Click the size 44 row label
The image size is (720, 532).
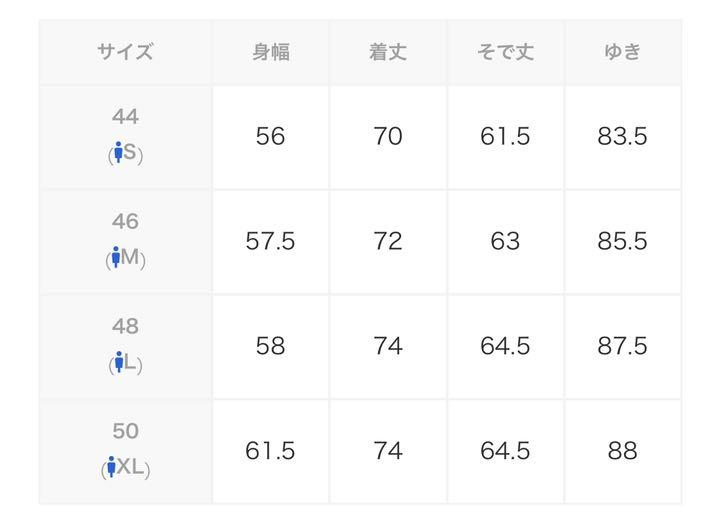click(125, 117)
